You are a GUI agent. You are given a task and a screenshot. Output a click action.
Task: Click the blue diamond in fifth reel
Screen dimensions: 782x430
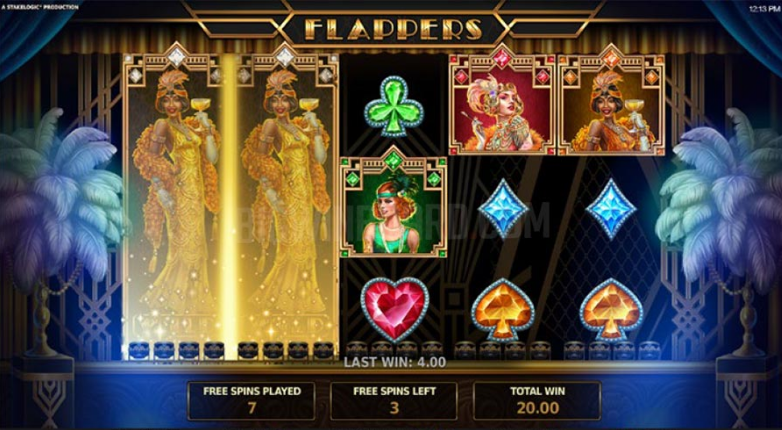pos(611,209)
